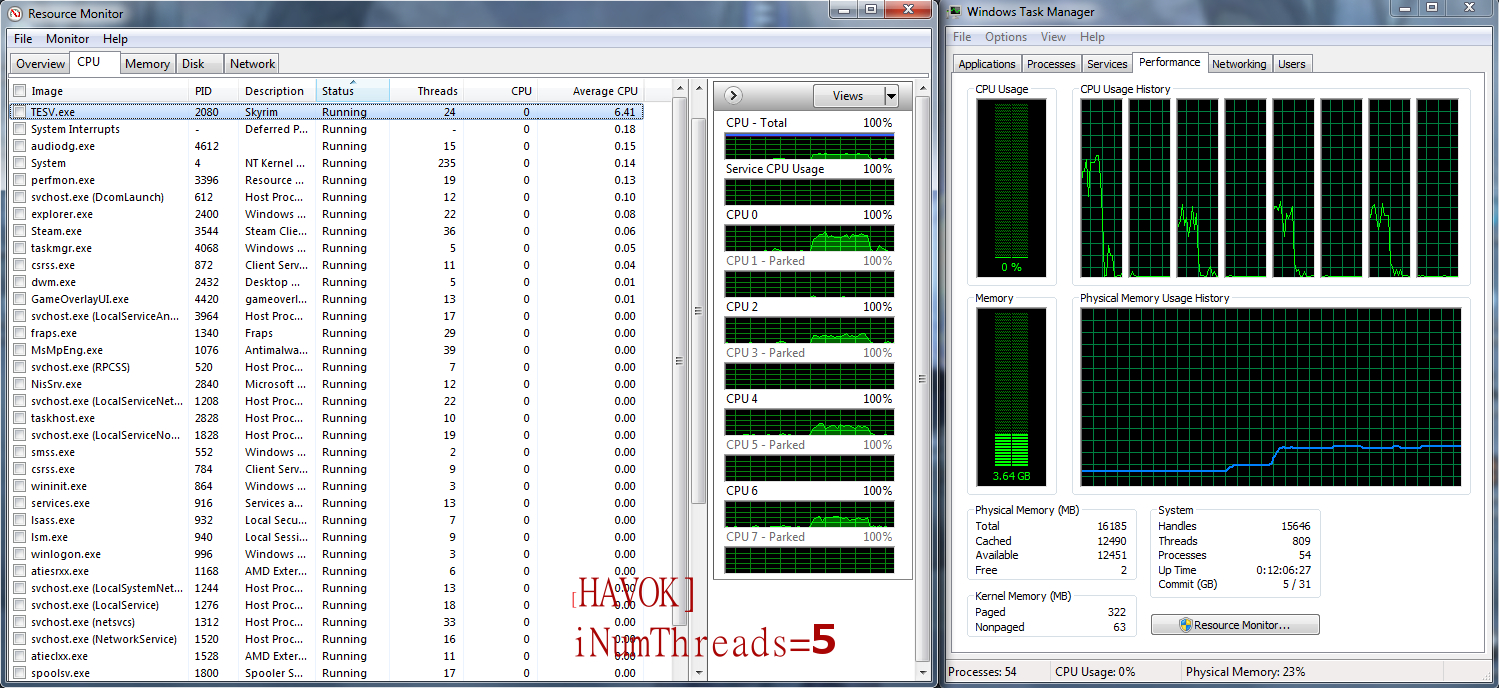The width and height of the screenshot is (1499, 688).
Task: Select the GameOverlayUI.exe row
Action: tap(327, 299)
